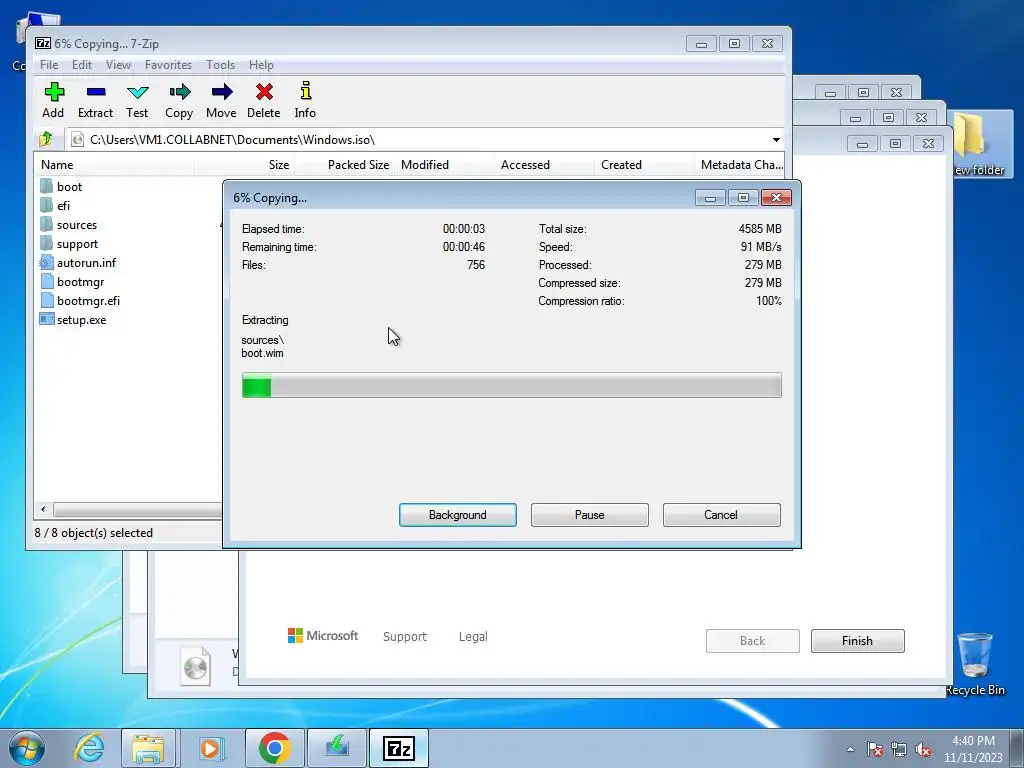
Task: Click the network tray icon
Action: (899, 750)
